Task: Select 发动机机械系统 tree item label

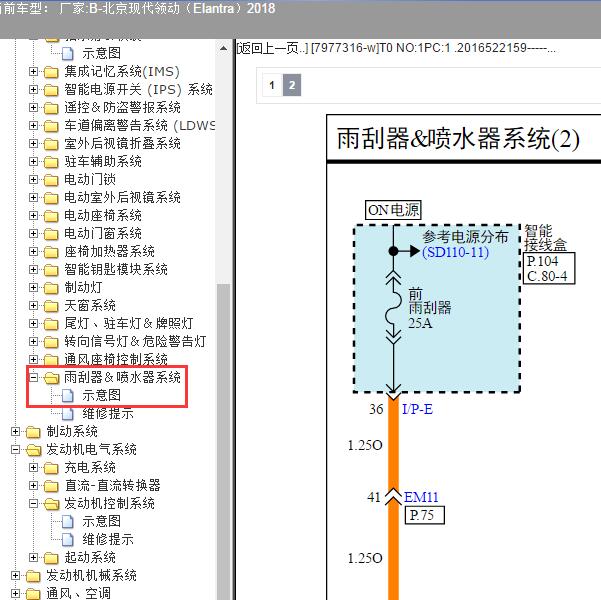Action: click(91, 575)
